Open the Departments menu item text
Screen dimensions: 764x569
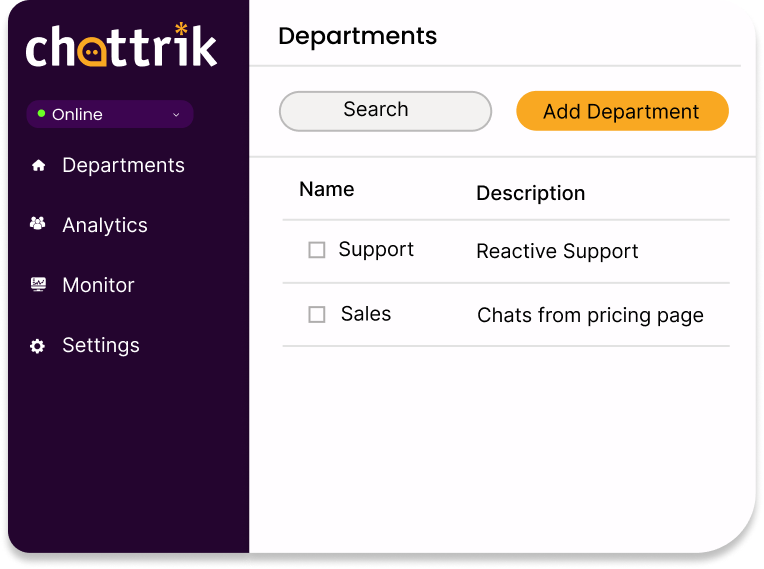tap(123, 165)
